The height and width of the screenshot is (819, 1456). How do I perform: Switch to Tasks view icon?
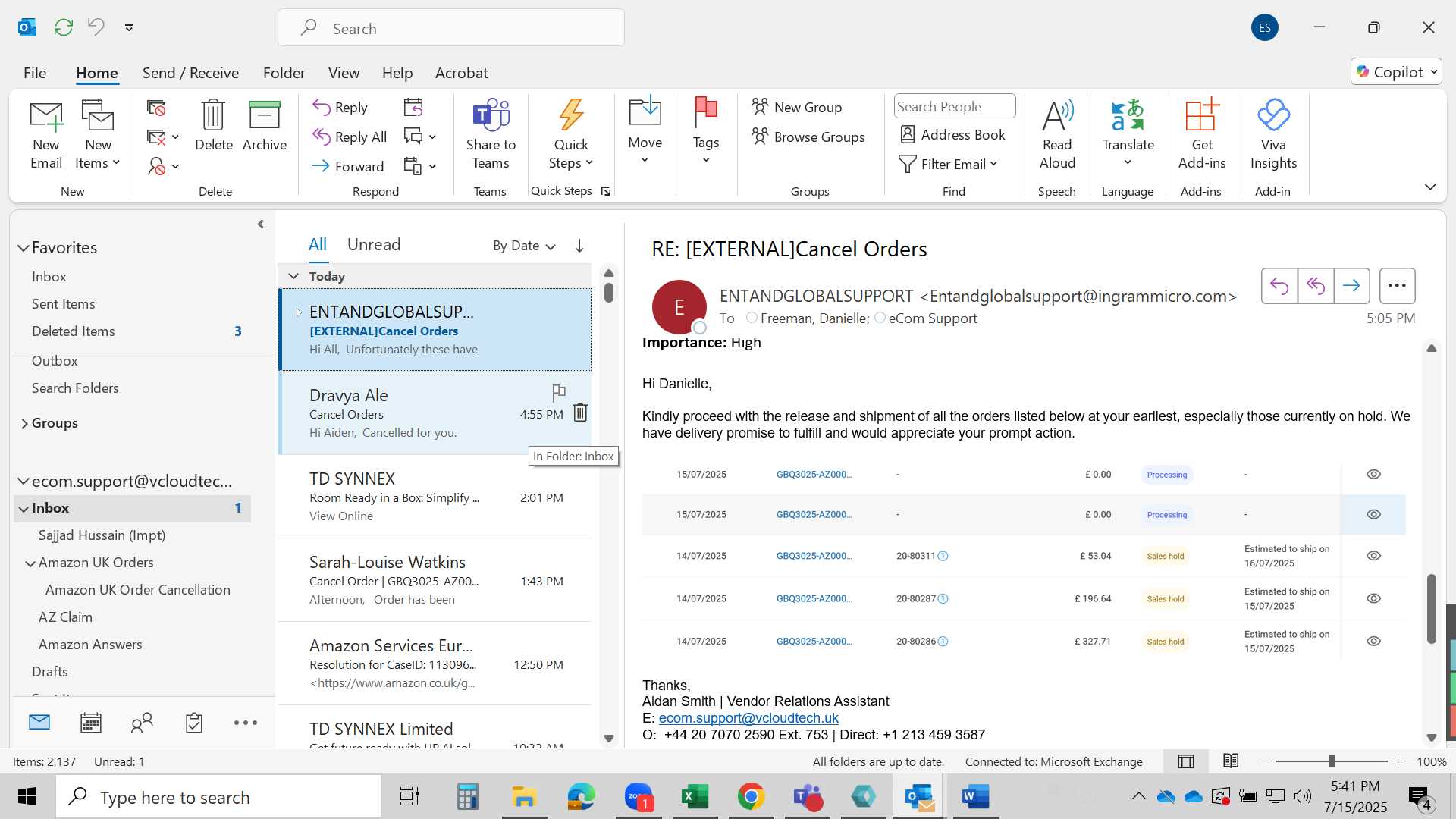tap(194, 723)
